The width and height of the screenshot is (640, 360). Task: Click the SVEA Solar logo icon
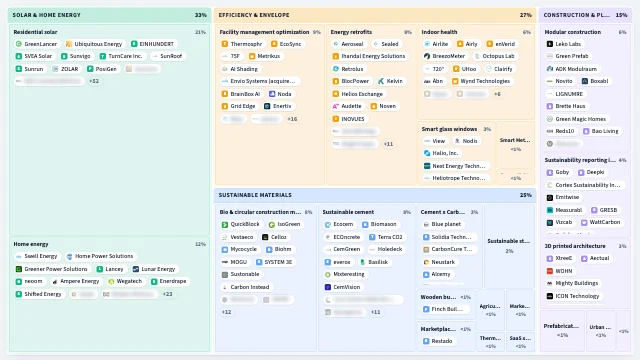19,56
